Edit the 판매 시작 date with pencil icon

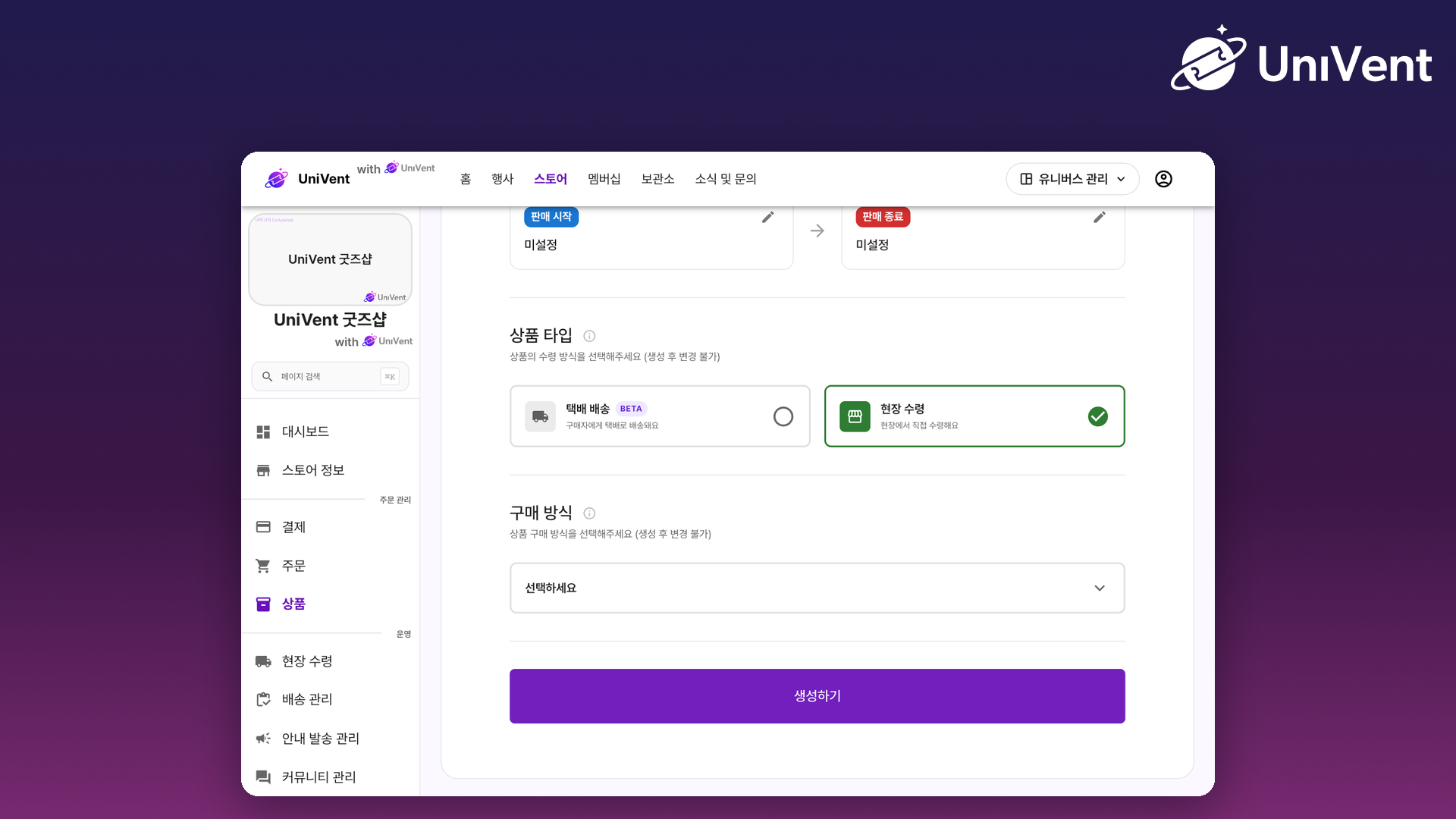767,218
